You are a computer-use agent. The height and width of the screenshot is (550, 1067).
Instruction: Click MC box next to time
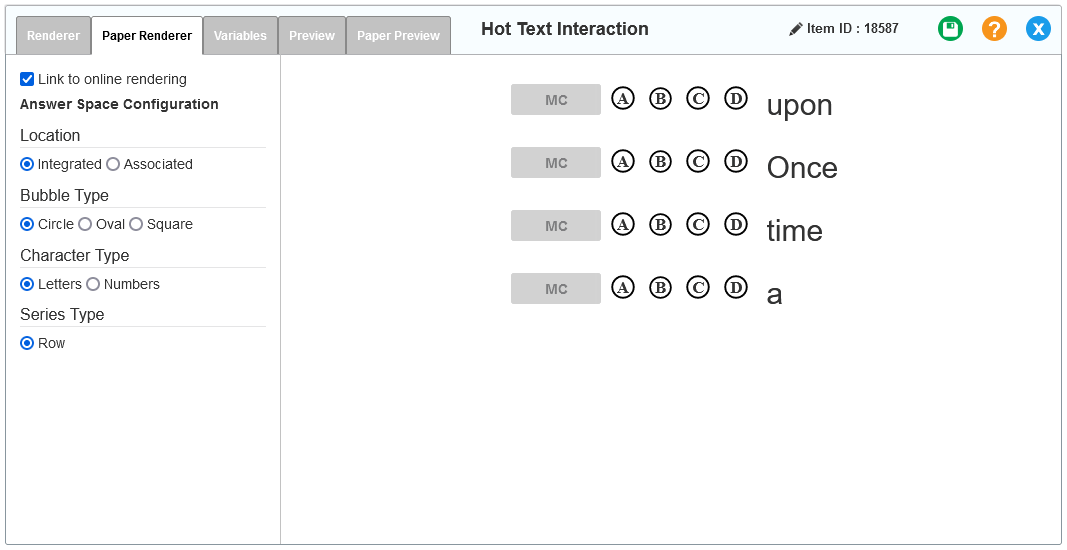click(556, 225)
